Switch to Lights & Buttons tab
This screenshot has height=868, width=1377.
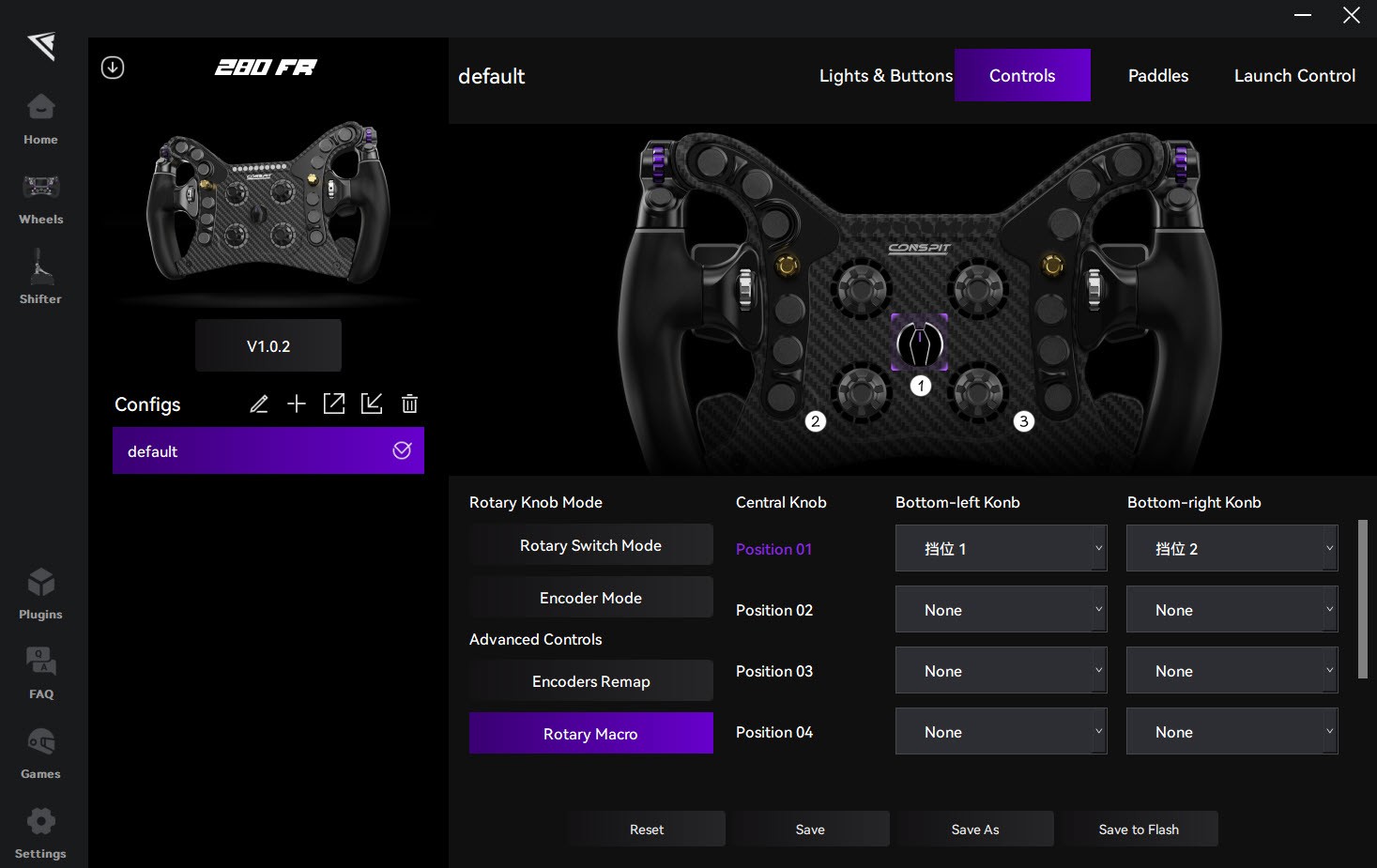pyautogui.click(x=885, y=76)
